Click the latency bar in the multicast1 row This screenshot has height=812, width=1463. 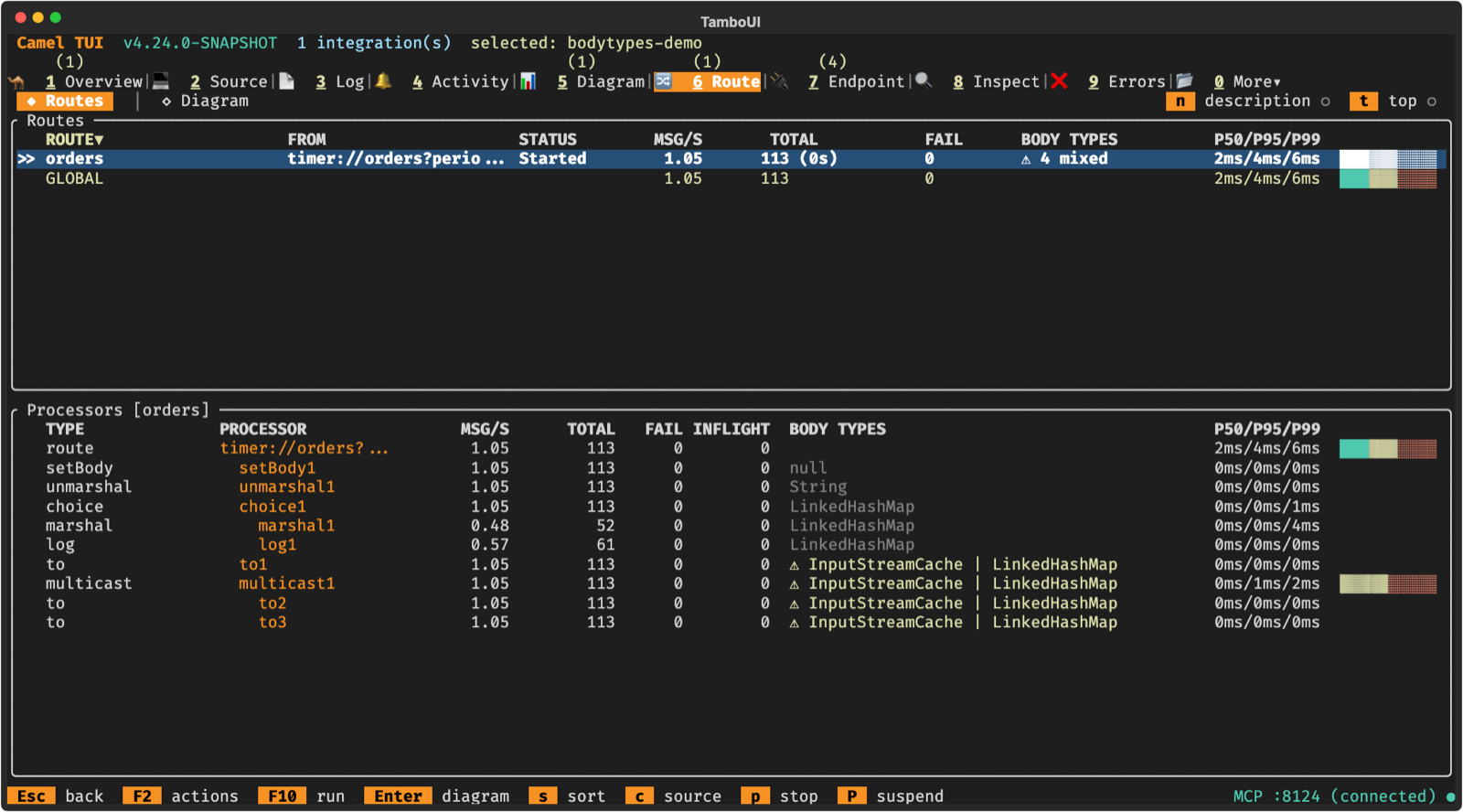[x=1388, y=584]
